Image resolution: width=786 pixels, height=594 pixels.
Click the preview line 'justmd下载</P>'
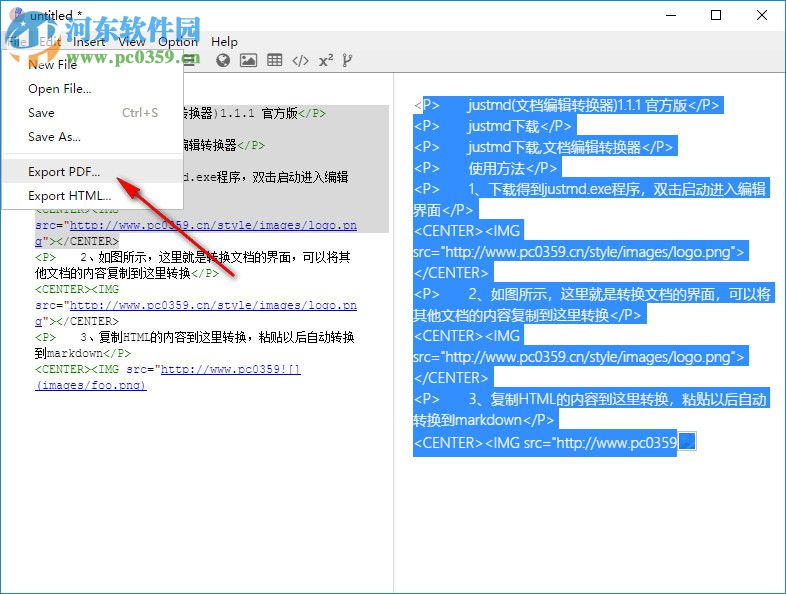point(519,126)
